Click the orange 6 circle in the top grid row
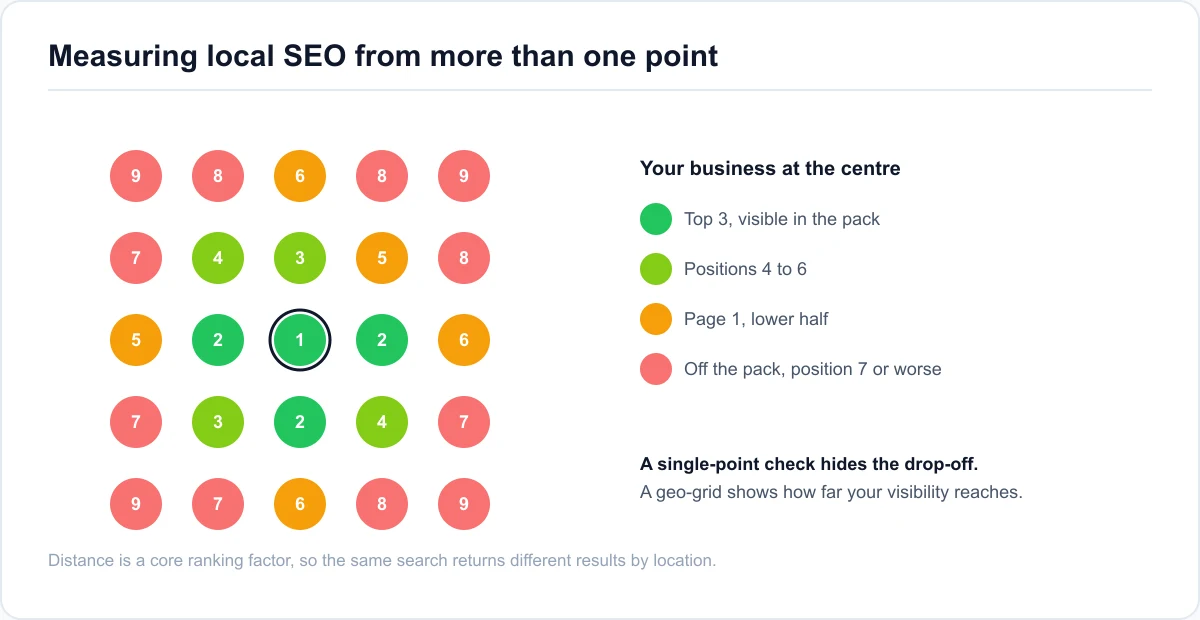The width and height of the screenshot is (1200, 620). pyautogui.click(x=300, y=176)
